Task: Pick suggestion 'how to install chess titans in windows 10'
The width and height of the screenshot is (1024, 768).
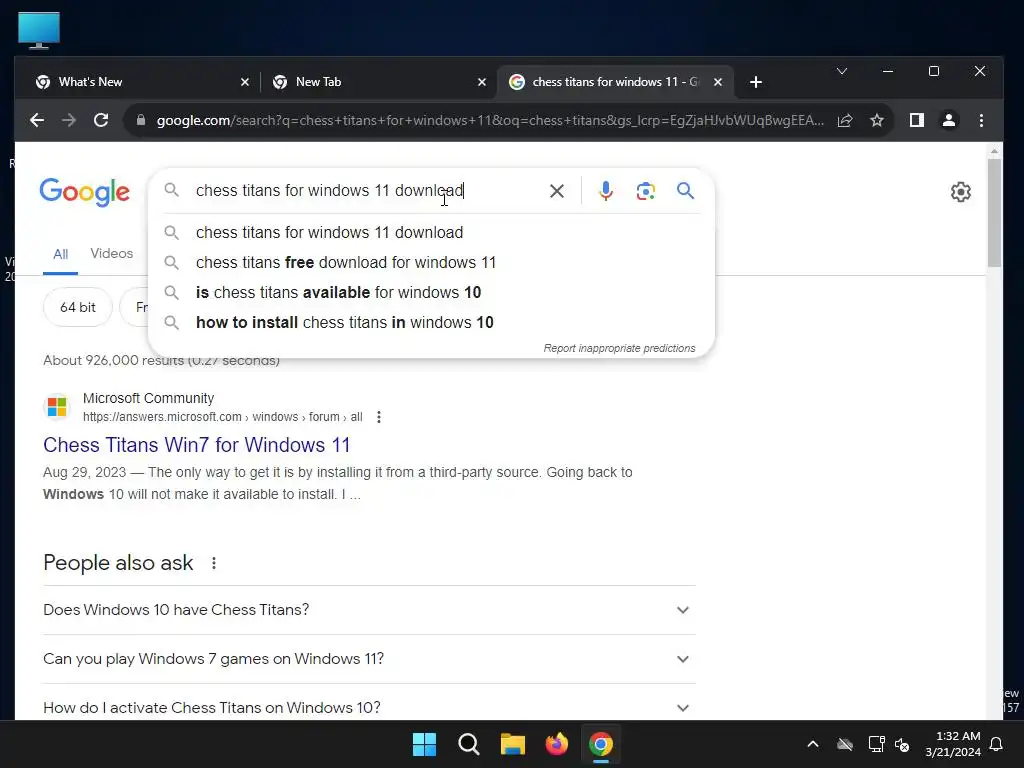Action: pos(431,323)
